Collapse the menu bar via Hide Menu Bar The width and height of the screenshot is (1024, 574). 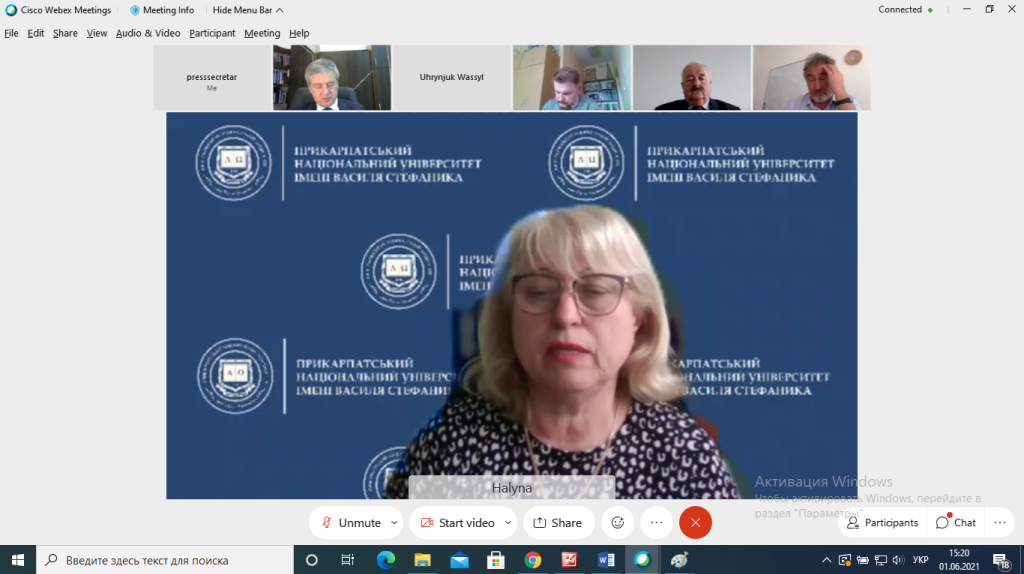pyautogui.click(x=247, y=10)
